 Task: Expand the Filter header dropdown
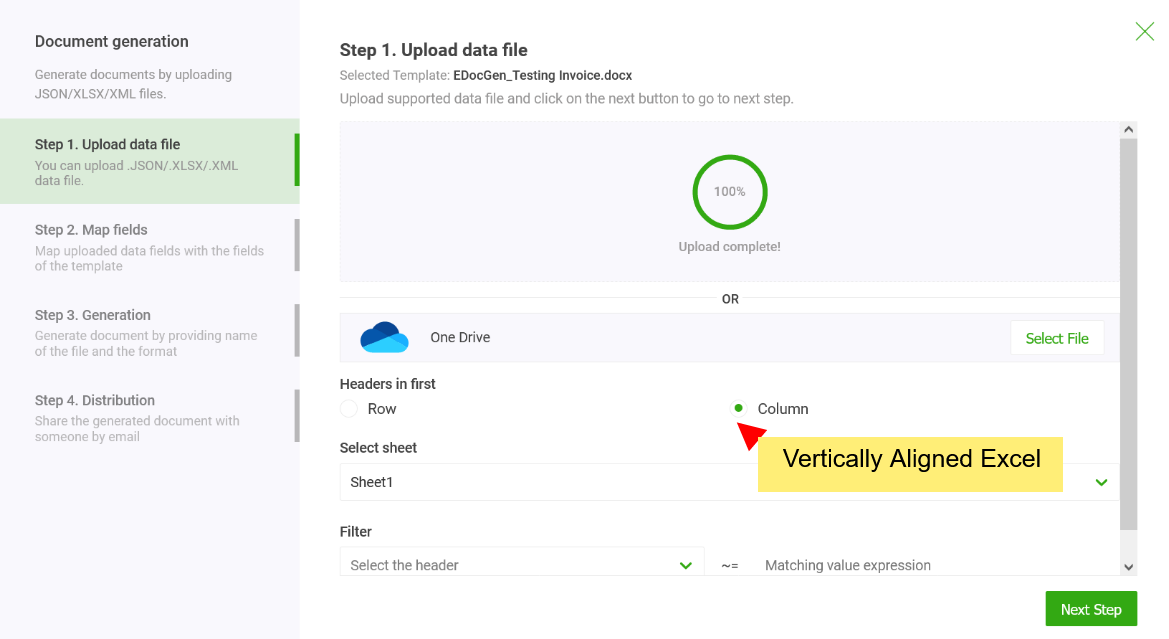pos(521,565)
